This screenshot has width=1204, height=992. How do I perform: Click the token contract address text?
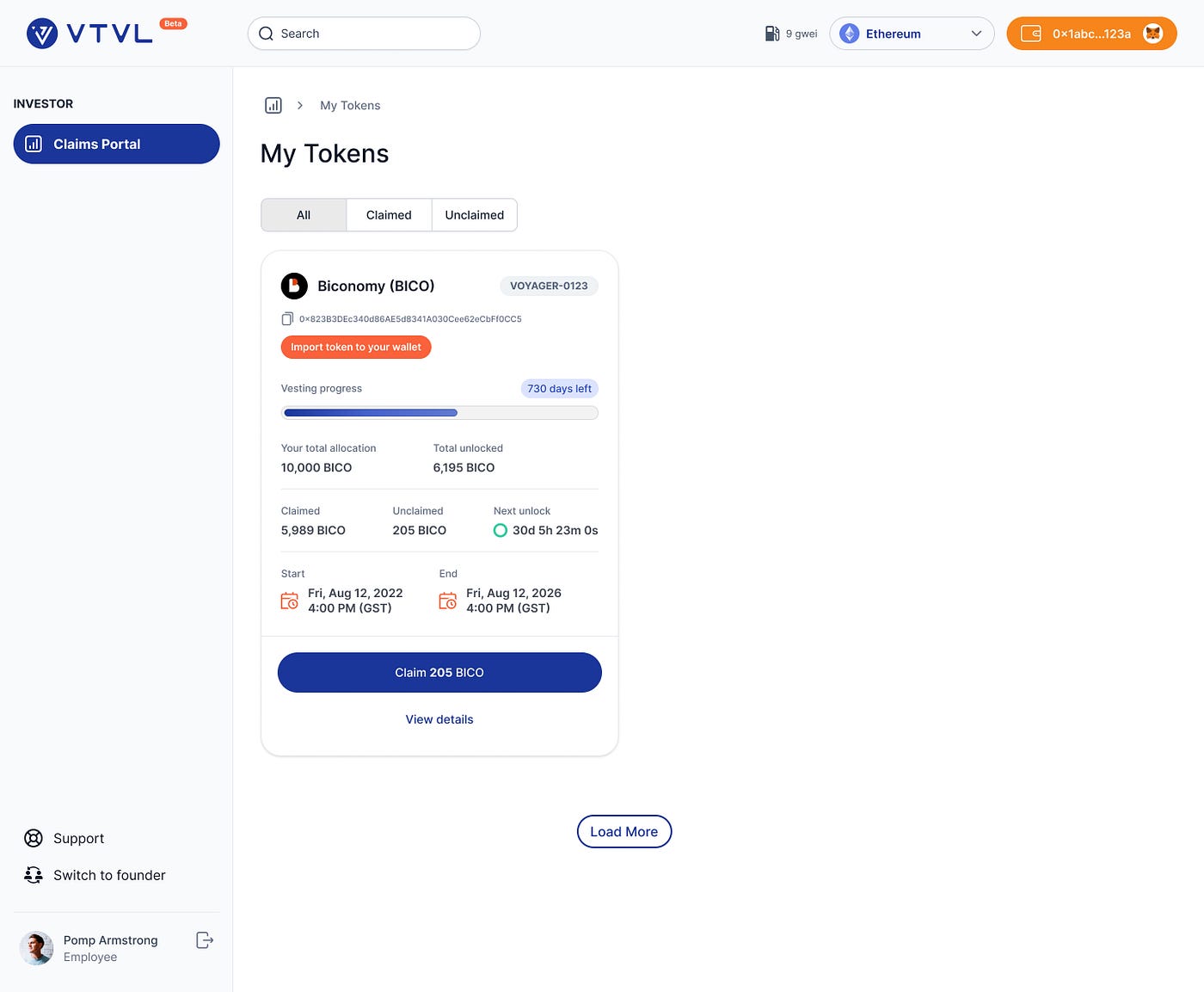(410, 319)
